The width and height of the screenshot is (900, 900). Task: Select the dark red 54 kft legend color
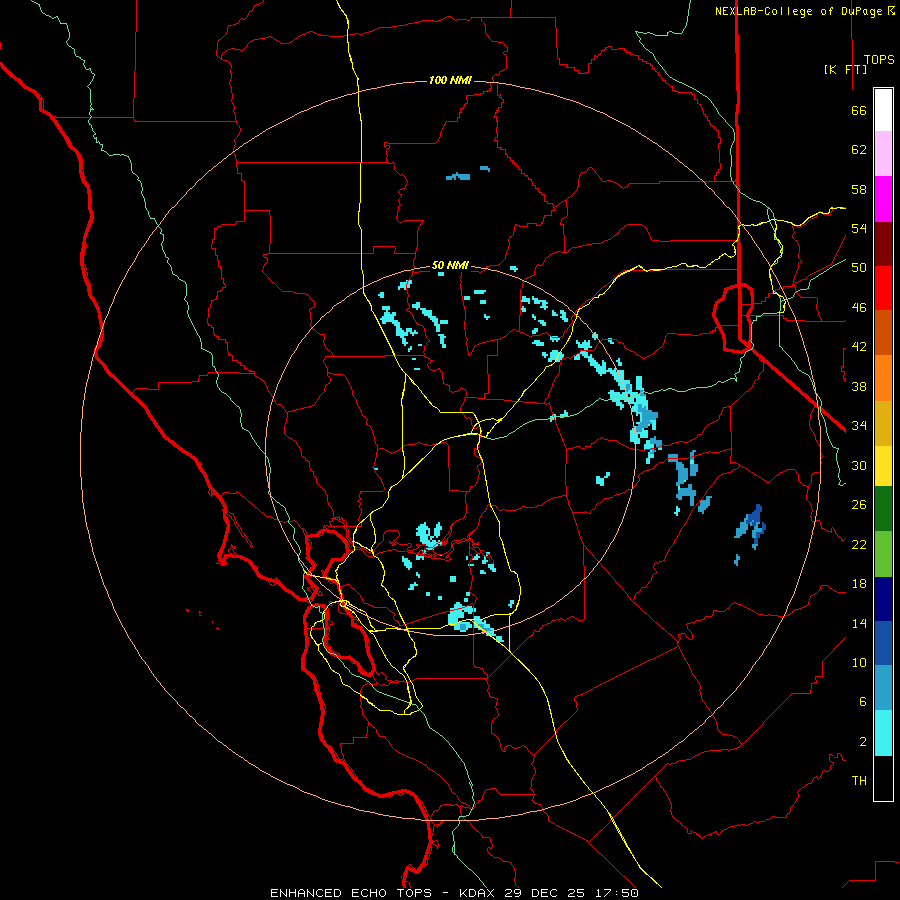883,244
